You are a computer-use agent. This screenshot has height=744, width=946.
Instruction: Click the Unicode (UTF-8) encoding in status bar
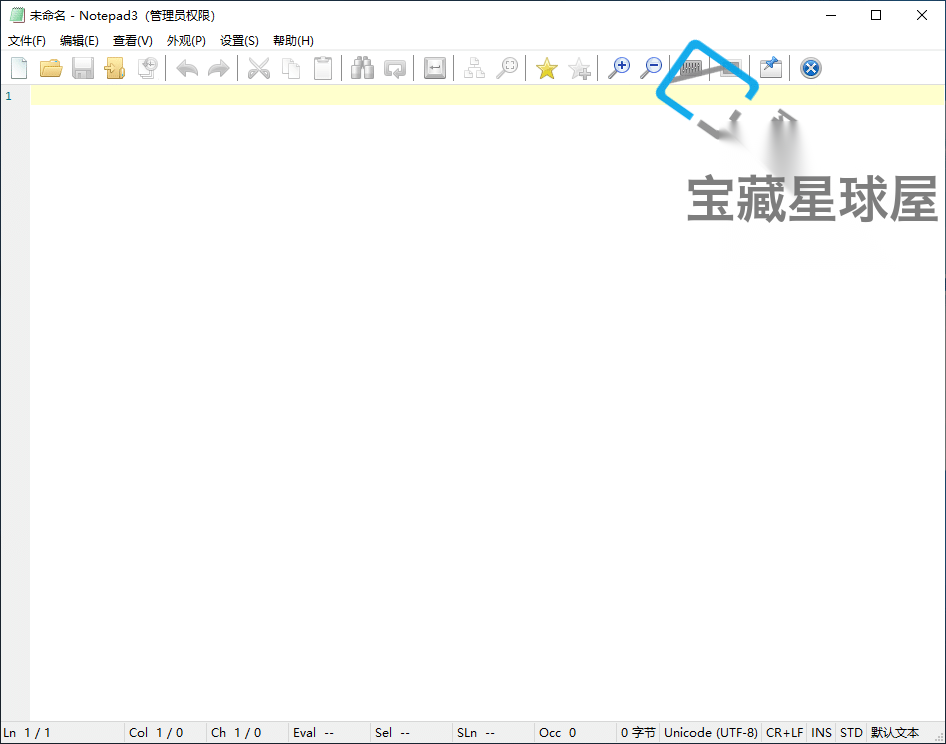click(711, 733)
